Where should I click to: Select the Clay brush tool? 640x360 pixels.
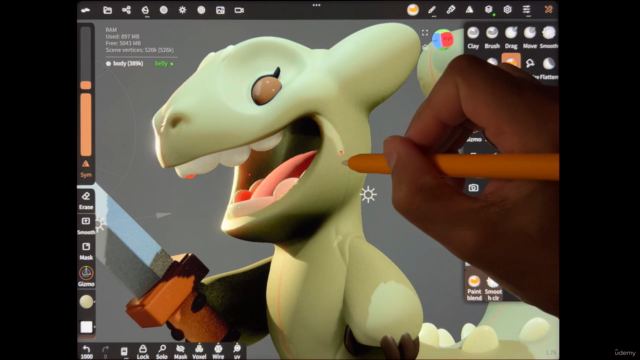tap(473, 38)
